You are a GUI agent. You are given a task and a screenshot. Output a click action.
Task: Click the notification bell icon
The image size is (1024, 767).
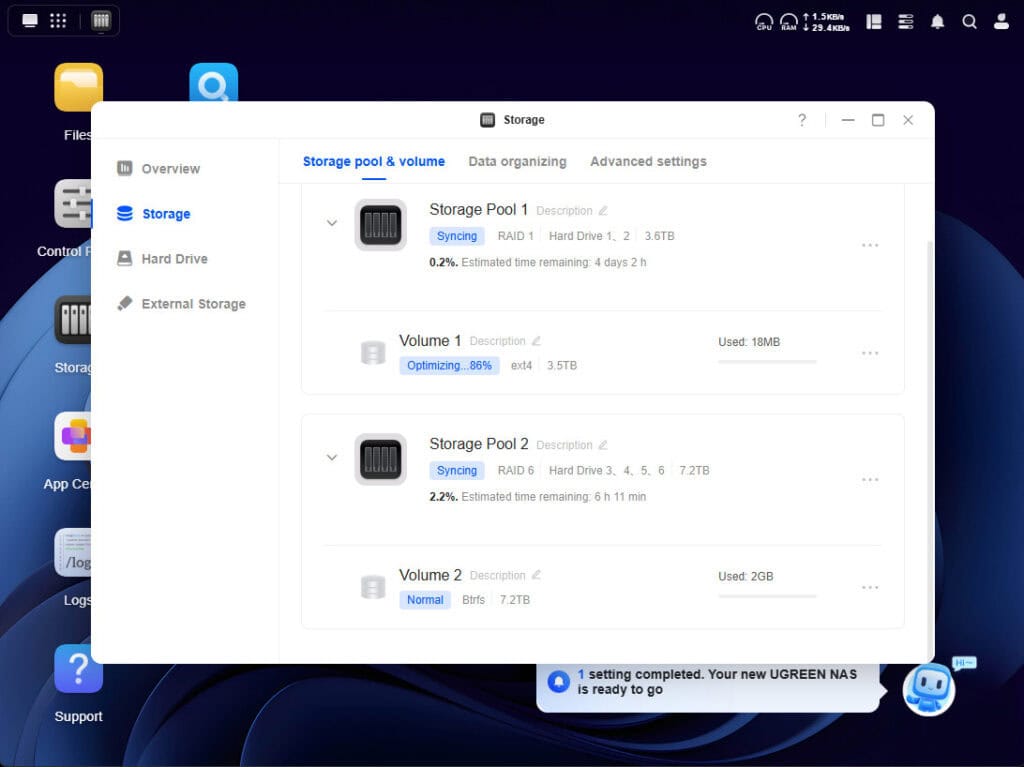(937, 21)
